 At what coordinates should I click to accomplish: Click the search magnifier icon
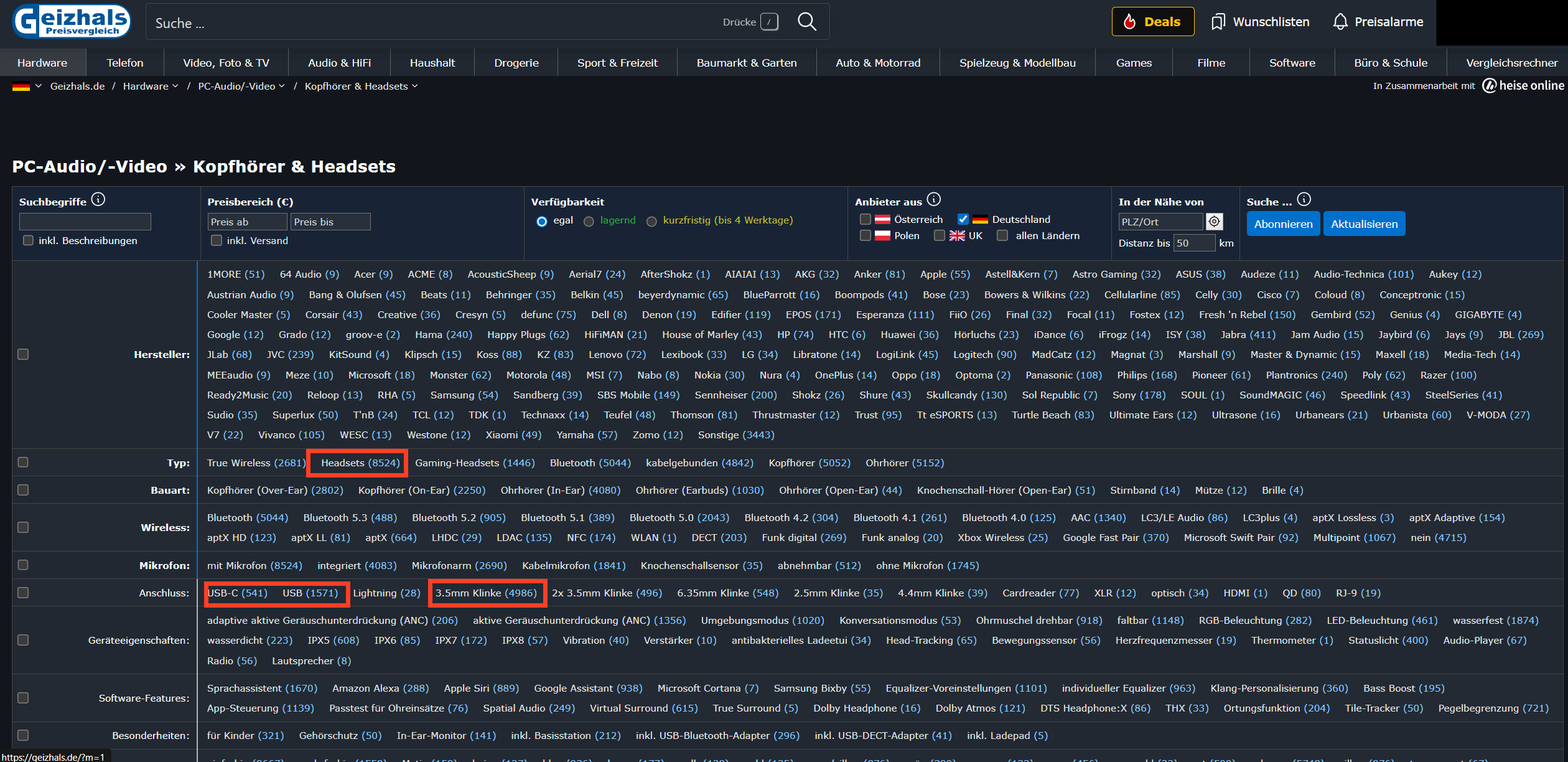click(x=806, y=22)
